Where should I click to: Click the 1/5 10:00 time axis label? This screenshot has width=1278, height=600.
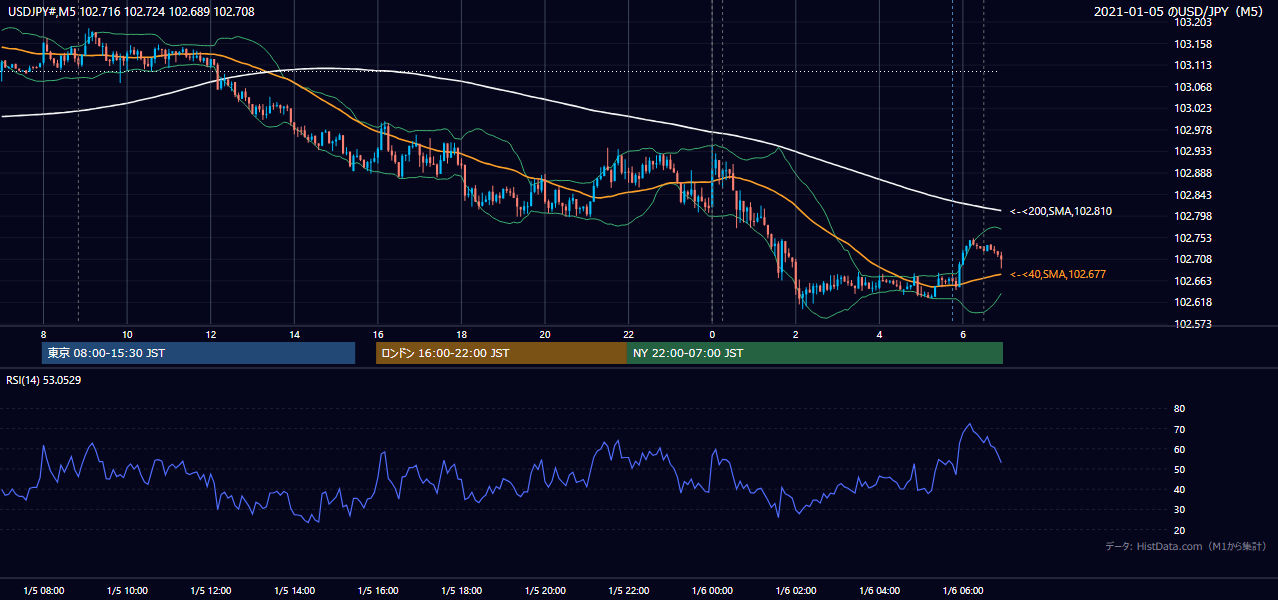coord(127,591)
